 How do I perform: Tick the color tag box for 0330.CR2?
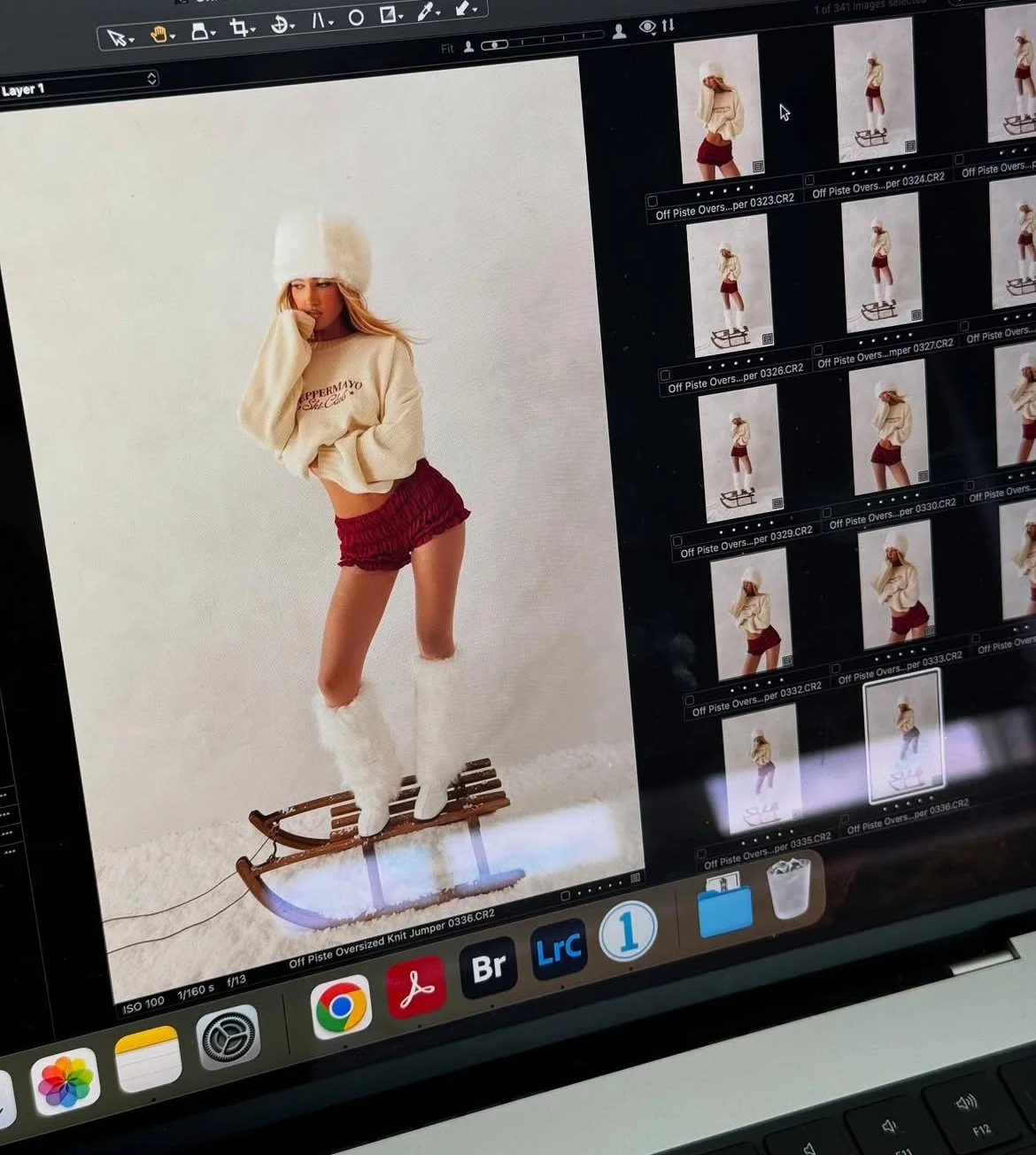(x=826, y=513)
